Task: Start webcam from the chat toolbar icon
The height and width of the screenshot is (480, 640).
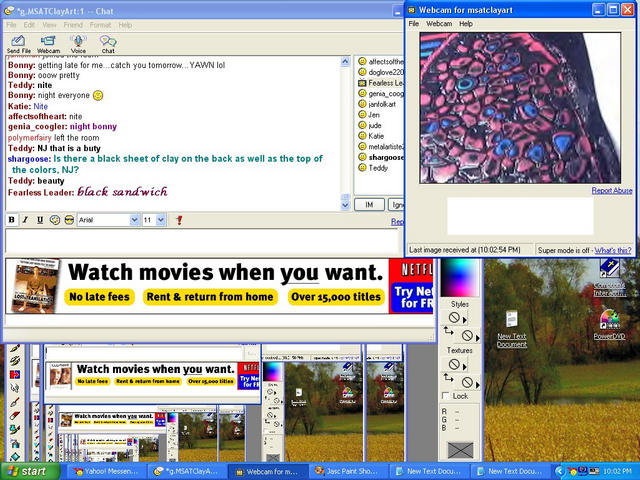Action: pos(48,44)
